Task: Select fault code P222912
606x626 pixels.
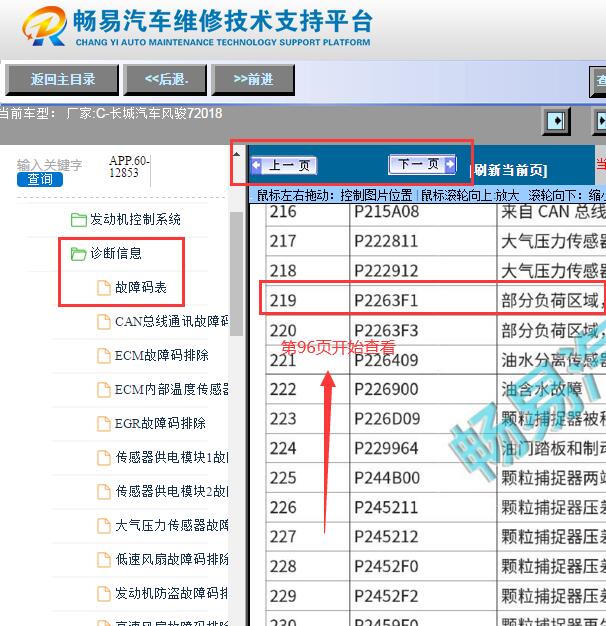Action: pyautogui.click(x=386, y=271)
